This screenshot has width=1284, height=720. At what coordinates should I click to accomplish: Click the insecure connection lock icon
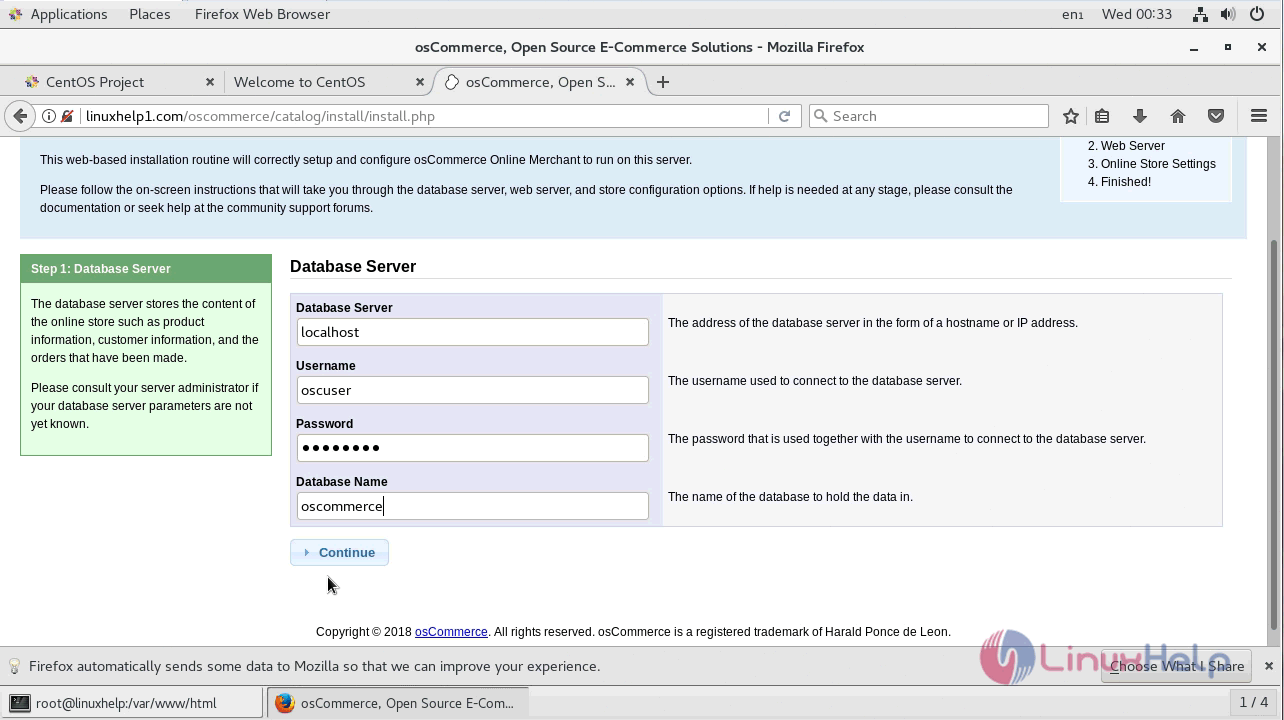[x=67, y=116]
